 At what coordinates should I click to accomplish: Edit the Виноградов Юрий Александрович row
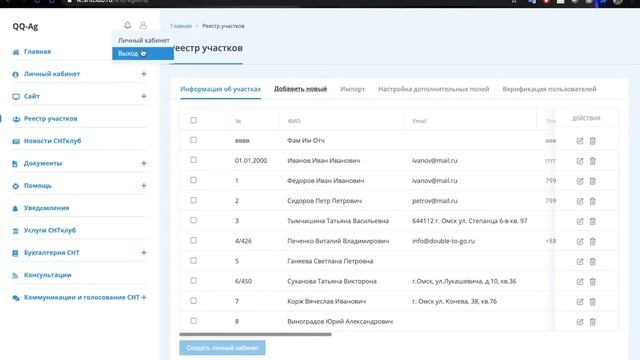click(580, 322)
